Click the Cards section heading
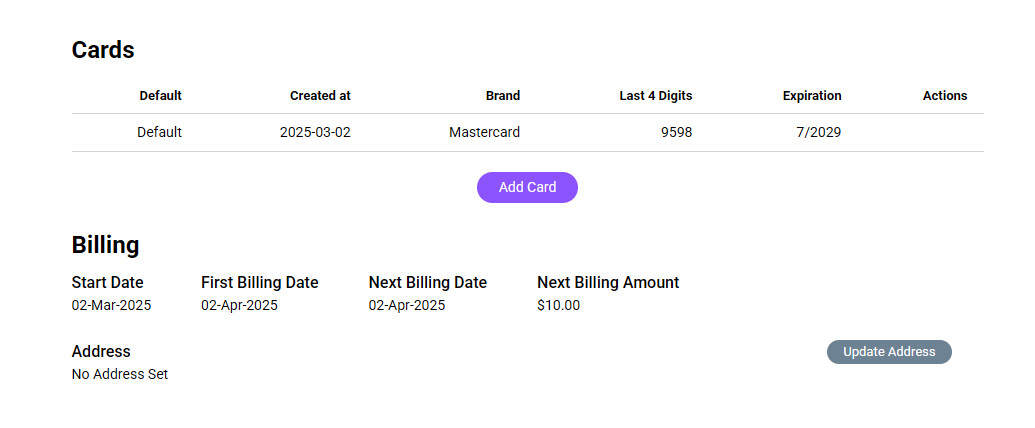Viewport: 1035px width, 428px height. point(103,50)
